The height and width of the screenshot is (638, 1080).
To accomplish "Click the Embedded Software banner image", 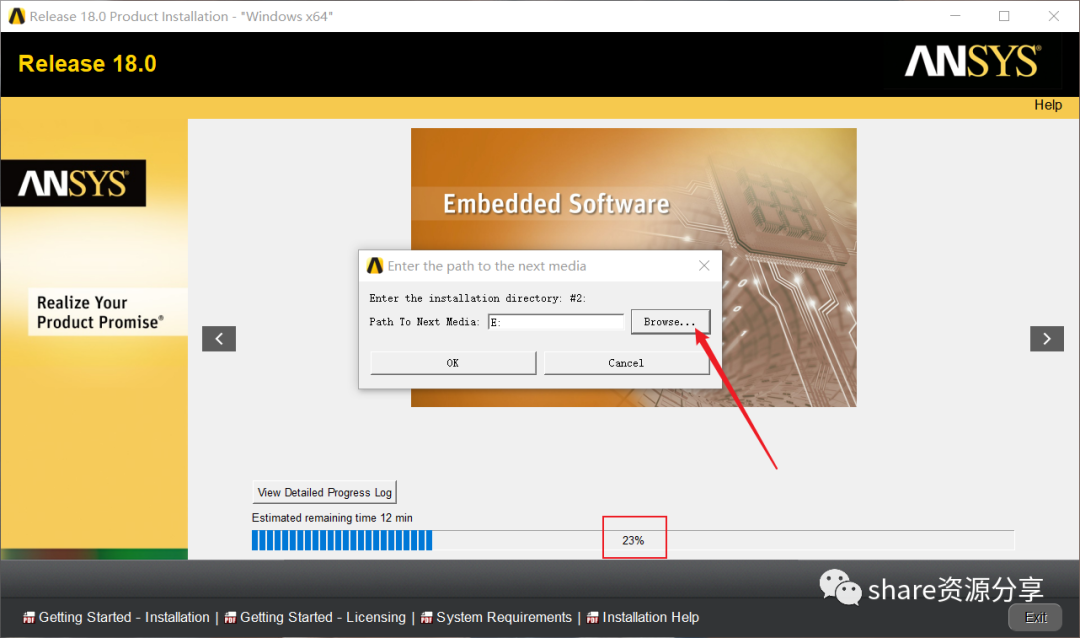I will (x=634, y=267).
